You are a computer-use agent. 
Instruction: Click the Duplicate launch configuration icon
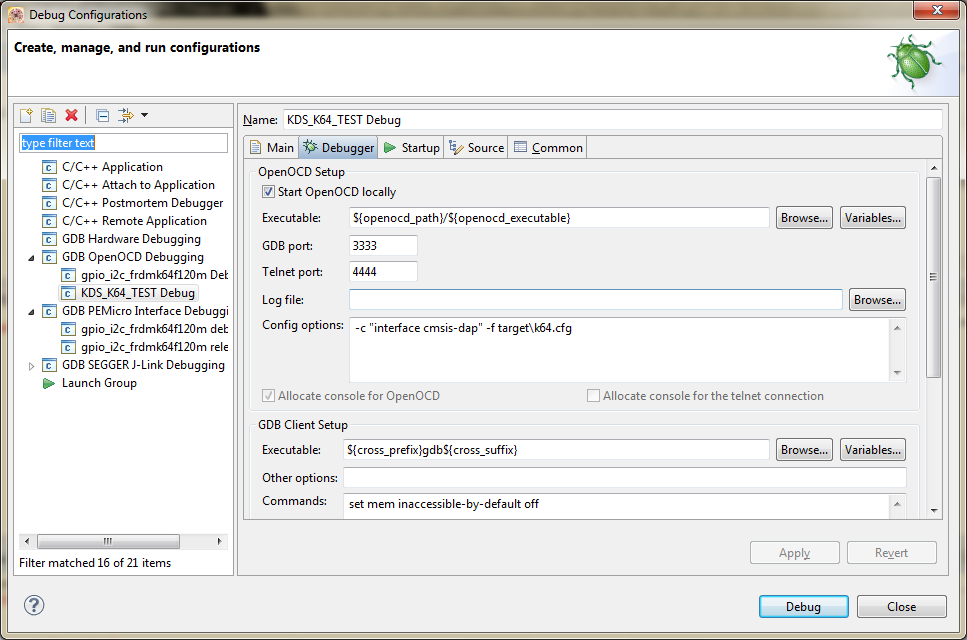48,115
